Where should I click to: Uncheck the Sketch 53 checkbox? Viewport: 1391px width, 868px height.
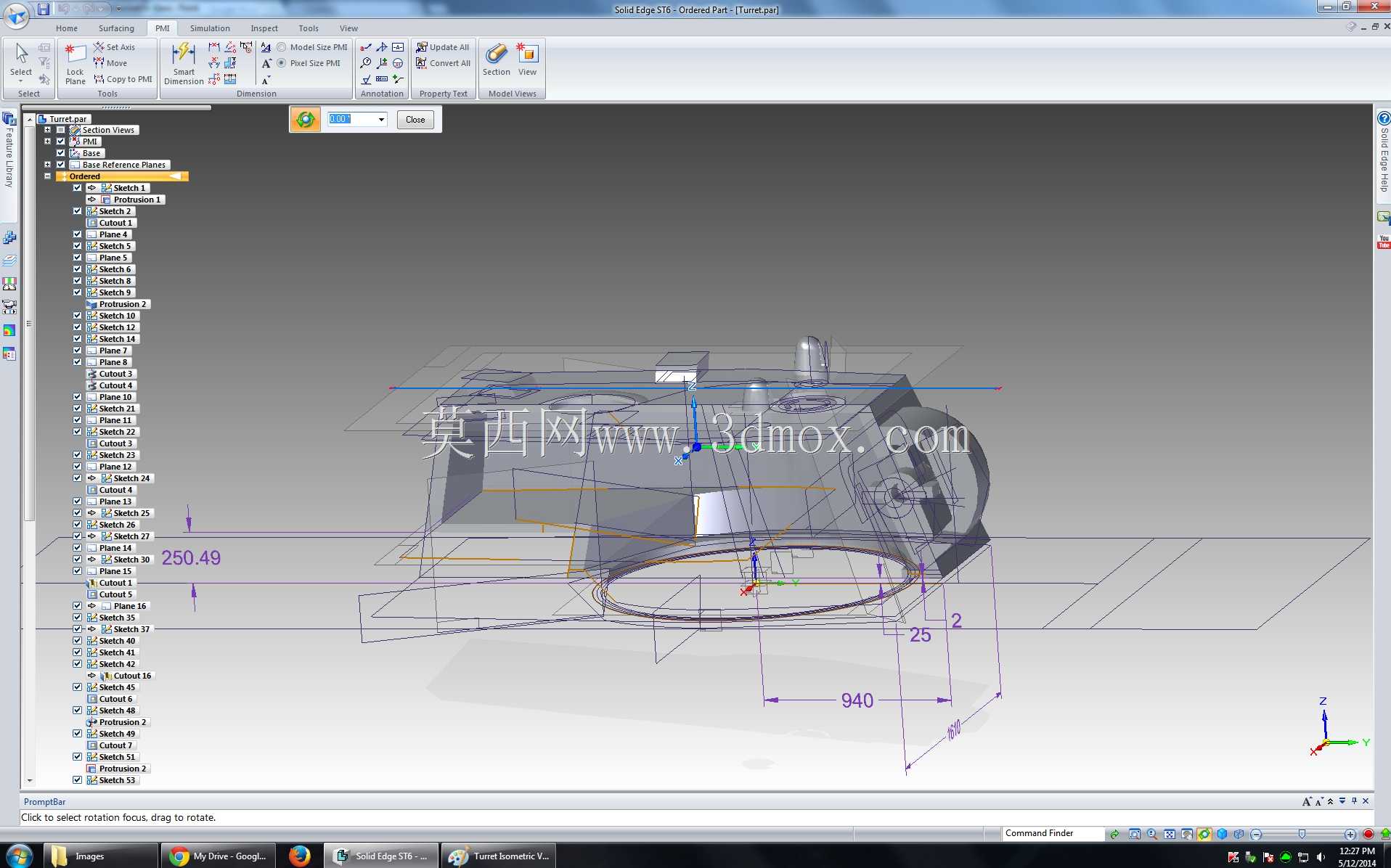coord(77,780)
